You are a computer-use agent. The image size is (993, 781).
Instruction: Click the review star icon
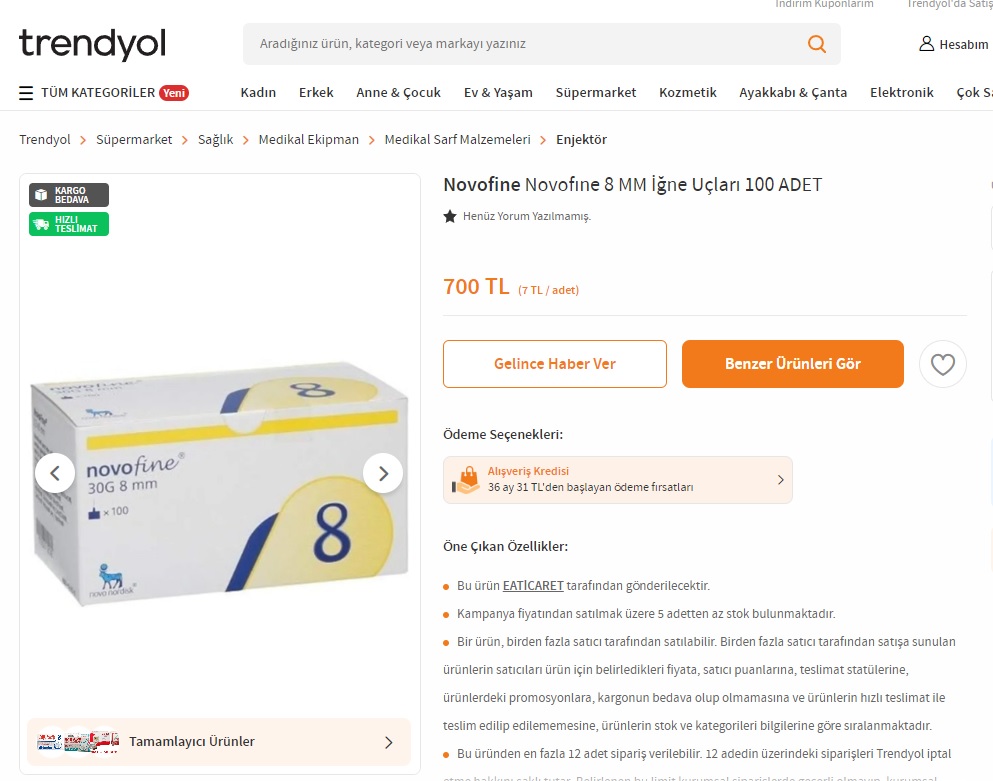[x=450, y=217]
